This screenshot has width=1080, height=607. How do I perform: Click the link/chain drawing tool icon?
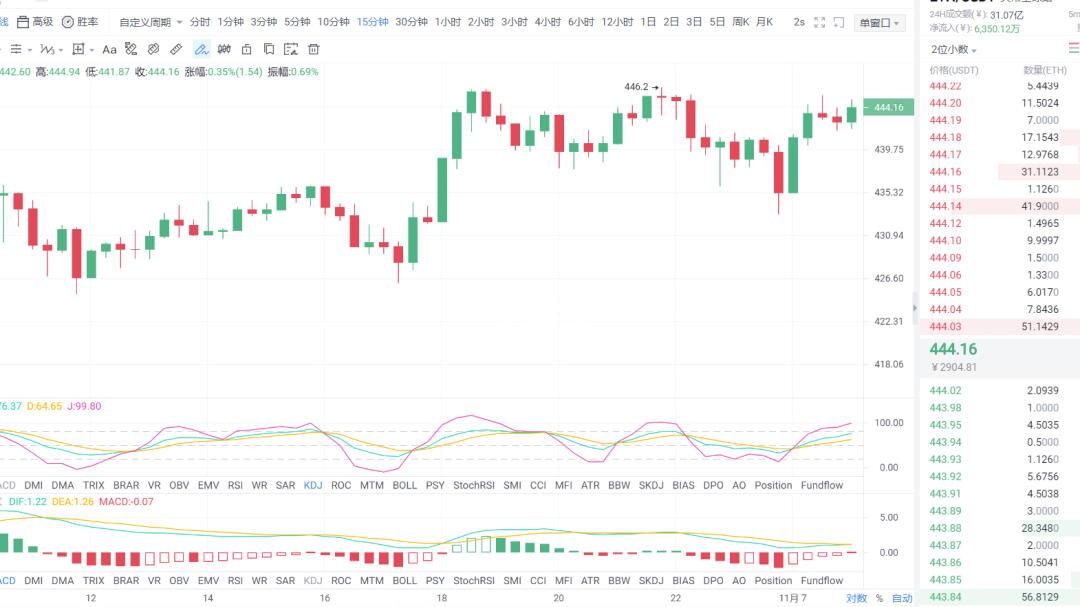point(153,49)
